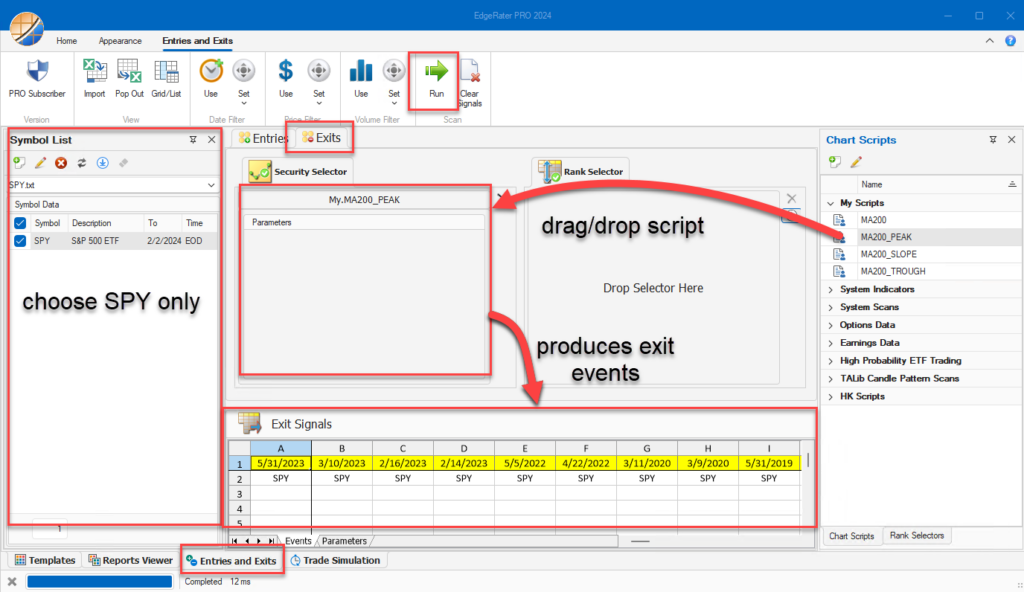Set the Price Filter
Viewport: 1024px width, 592px height.
pyautogui.click(x=319, y=71)
